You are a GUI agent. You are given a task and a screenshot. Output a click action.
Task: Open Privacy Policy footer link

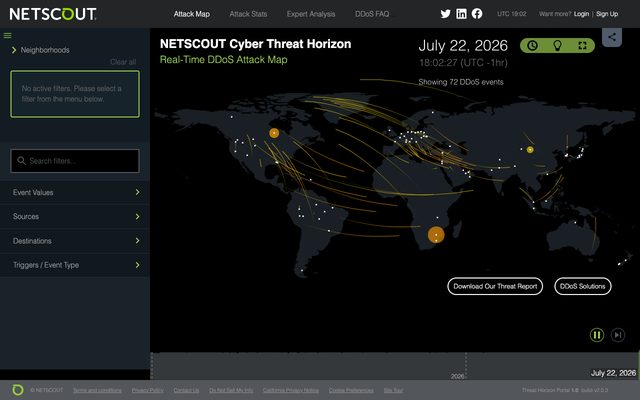click(148, 390)
